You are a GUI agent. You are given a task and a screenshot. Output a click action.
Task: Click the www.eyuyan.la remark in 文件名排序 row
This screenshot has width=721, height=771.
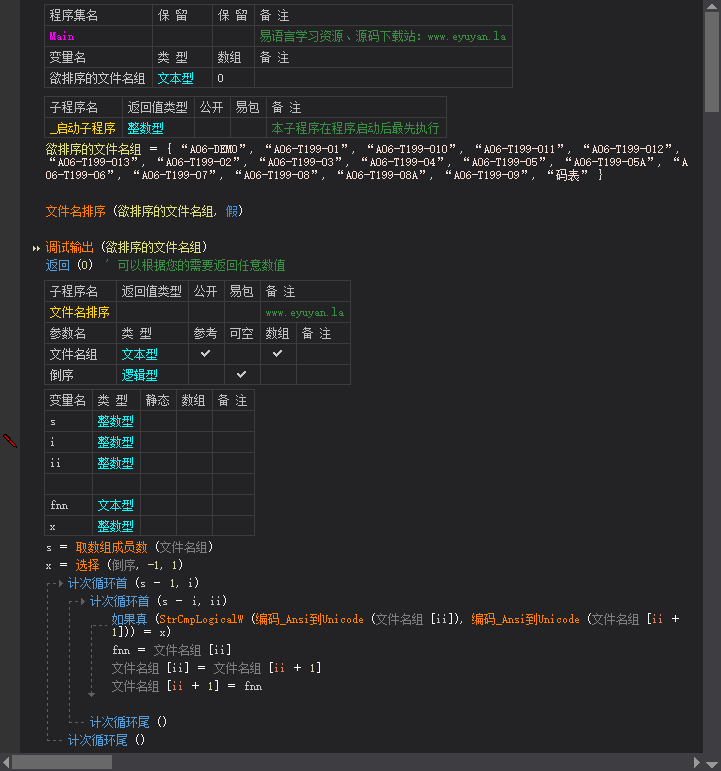click(305, 313)
